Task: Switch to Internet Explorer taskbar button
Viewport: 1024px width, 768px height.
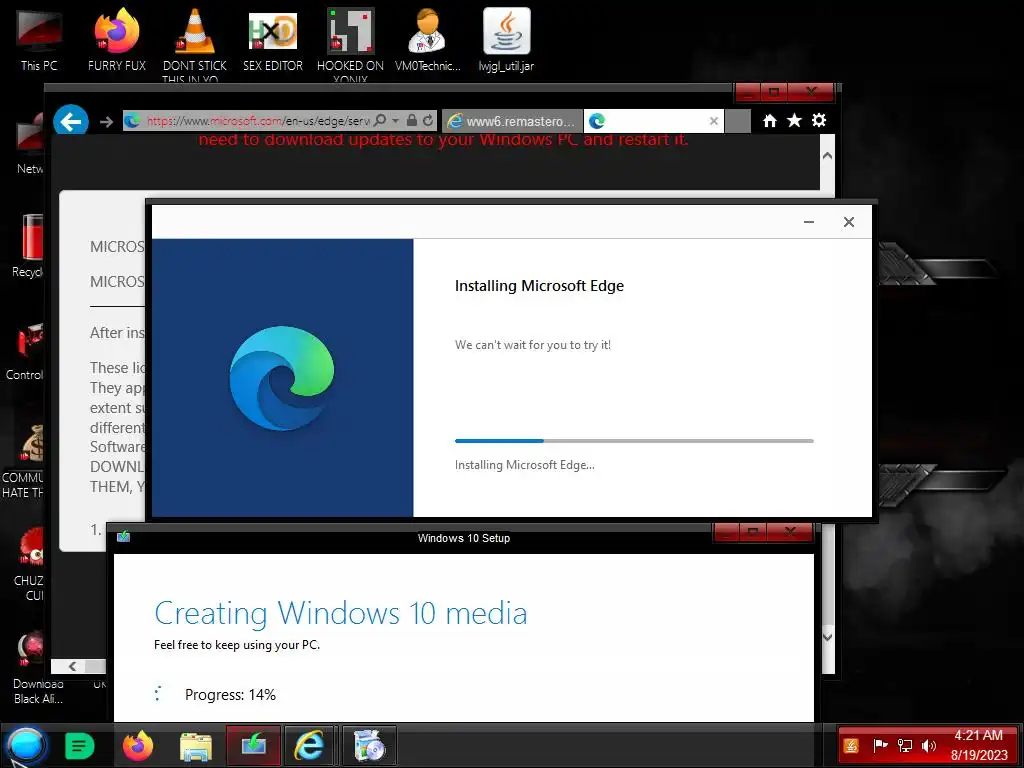Action: [x=310, y=744]
